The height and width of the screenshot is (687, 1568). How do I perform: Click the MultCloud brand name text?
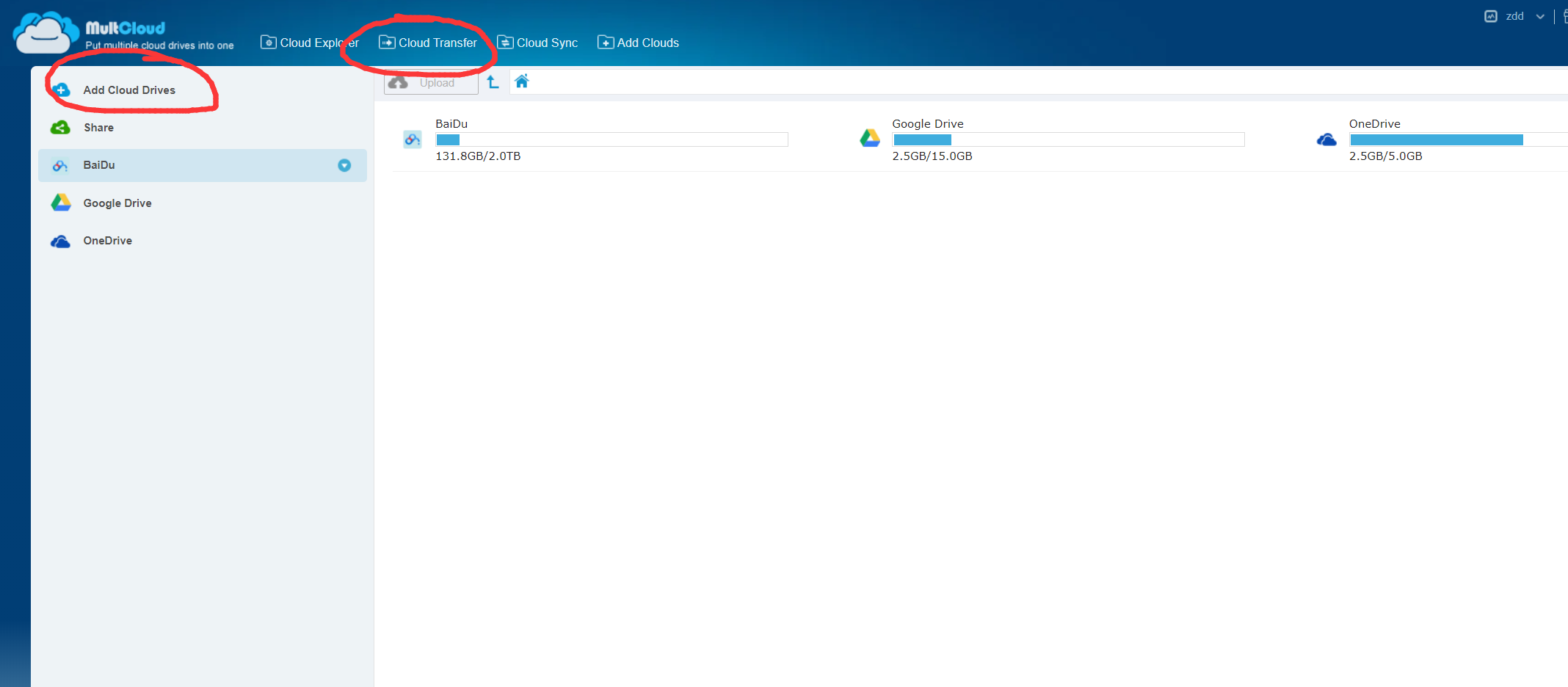tap(126, 28)
